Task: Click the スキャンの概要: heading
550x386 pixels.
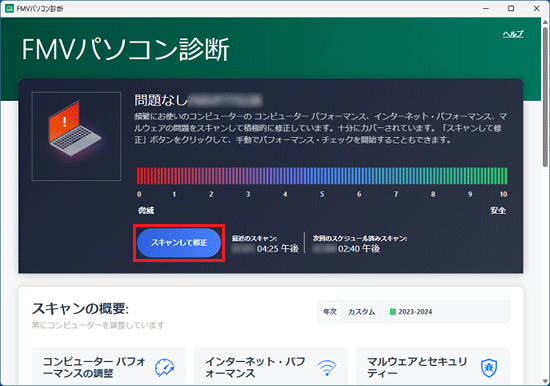Action: 80,309
